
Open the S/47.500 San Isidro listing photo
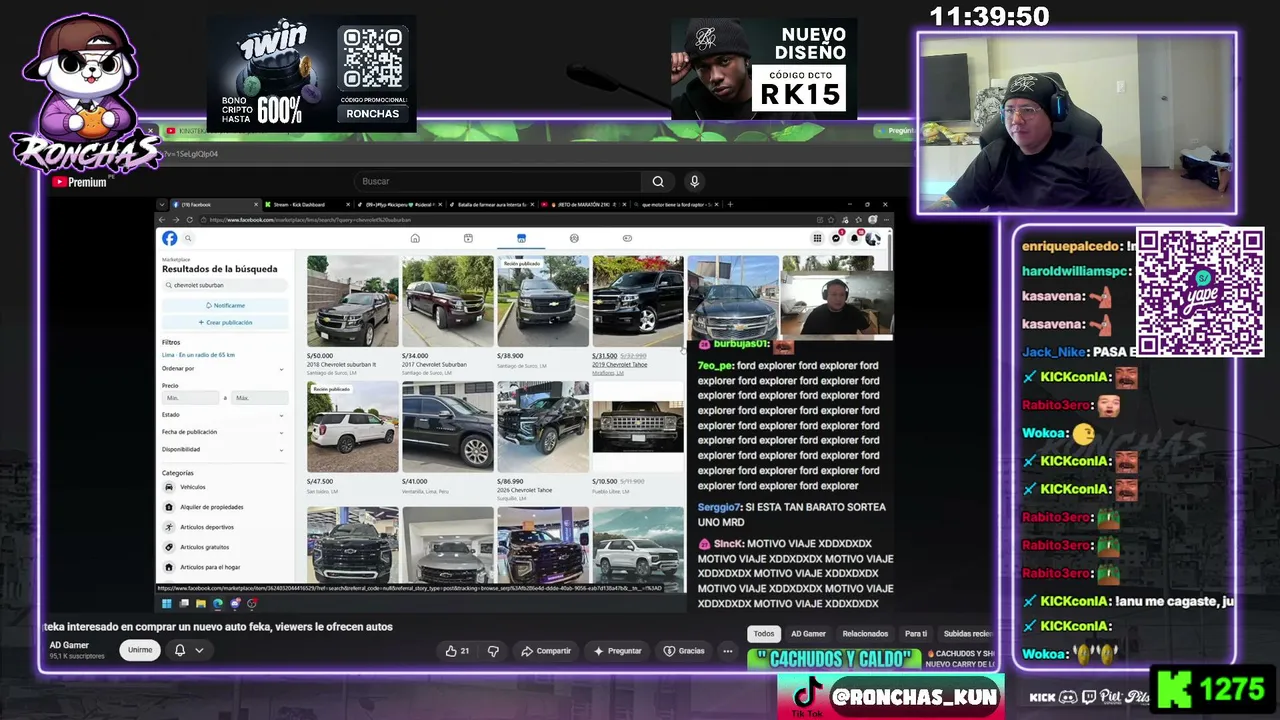click(352, 427)
